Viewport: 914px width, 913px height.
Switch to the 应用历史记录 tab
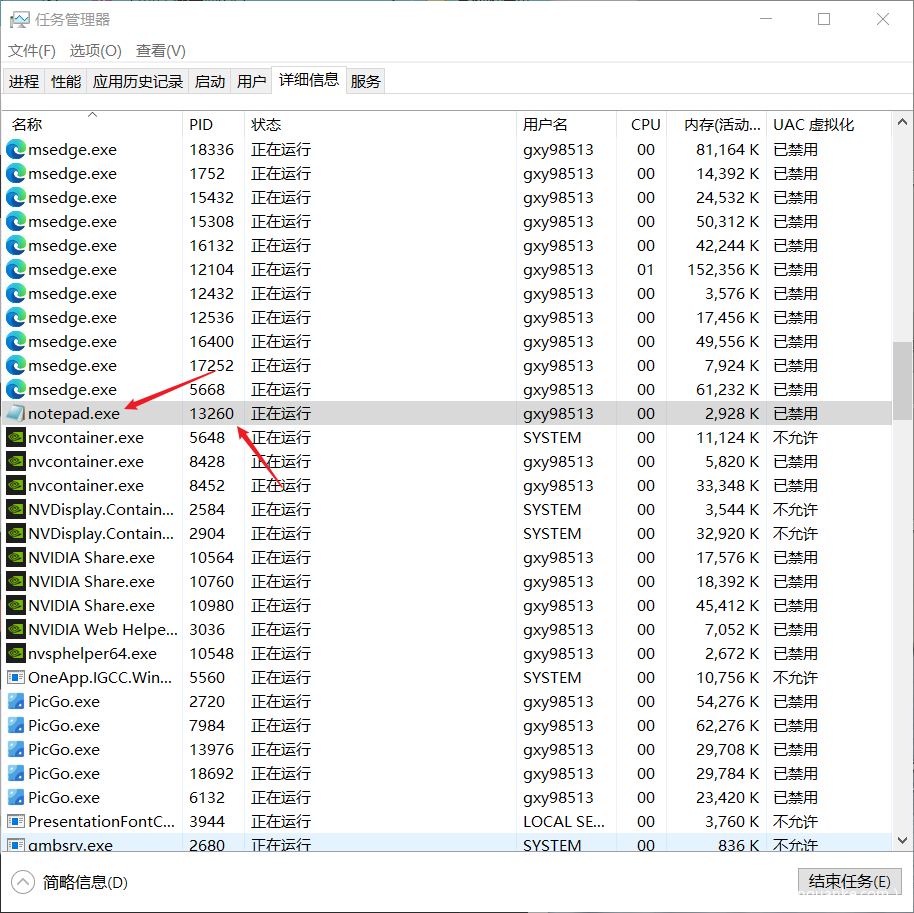[138, 81]
